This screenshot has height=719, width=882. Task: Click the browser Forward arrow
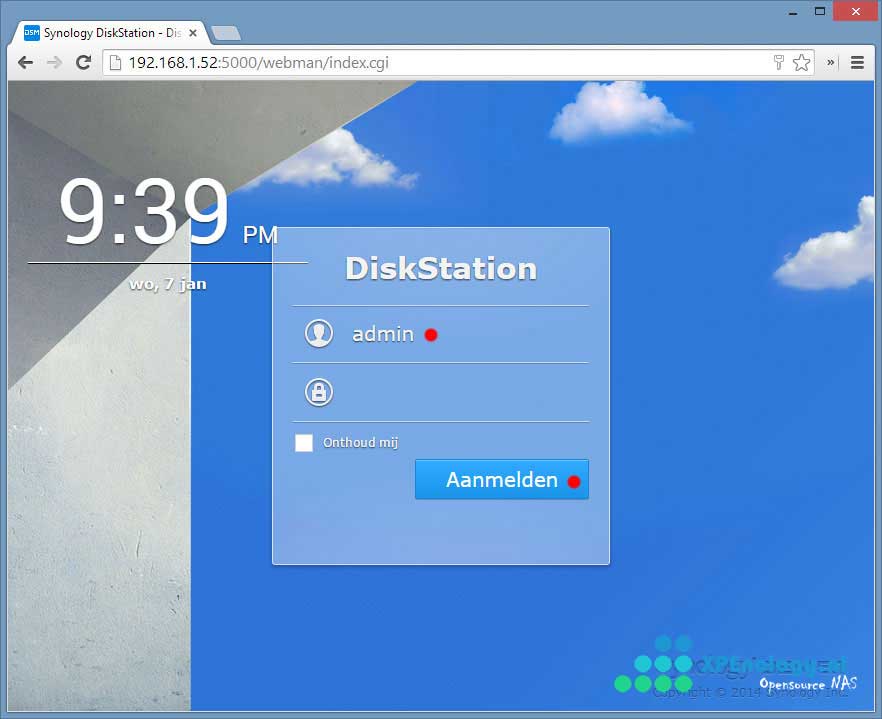pos(54,62)
